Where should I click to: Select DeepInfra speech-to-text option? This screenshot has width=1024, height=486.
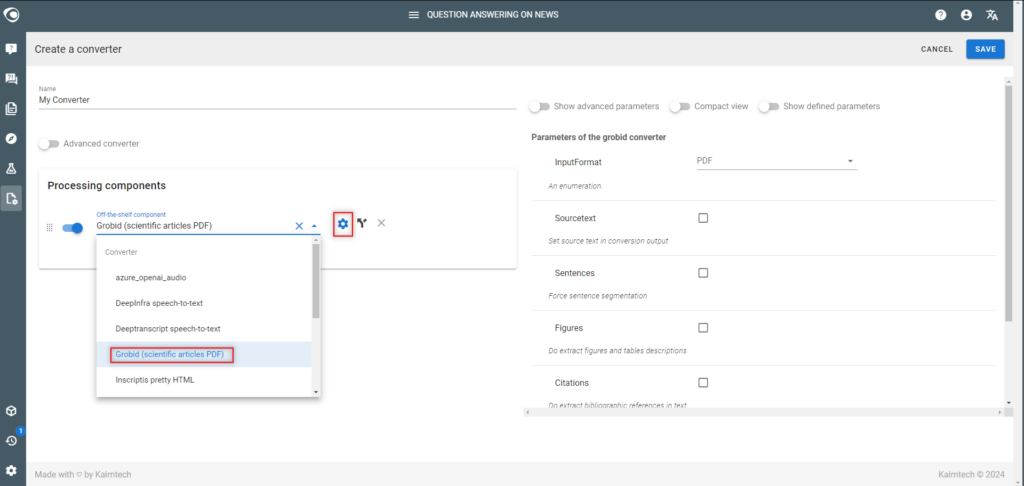[x=204, y=303]
